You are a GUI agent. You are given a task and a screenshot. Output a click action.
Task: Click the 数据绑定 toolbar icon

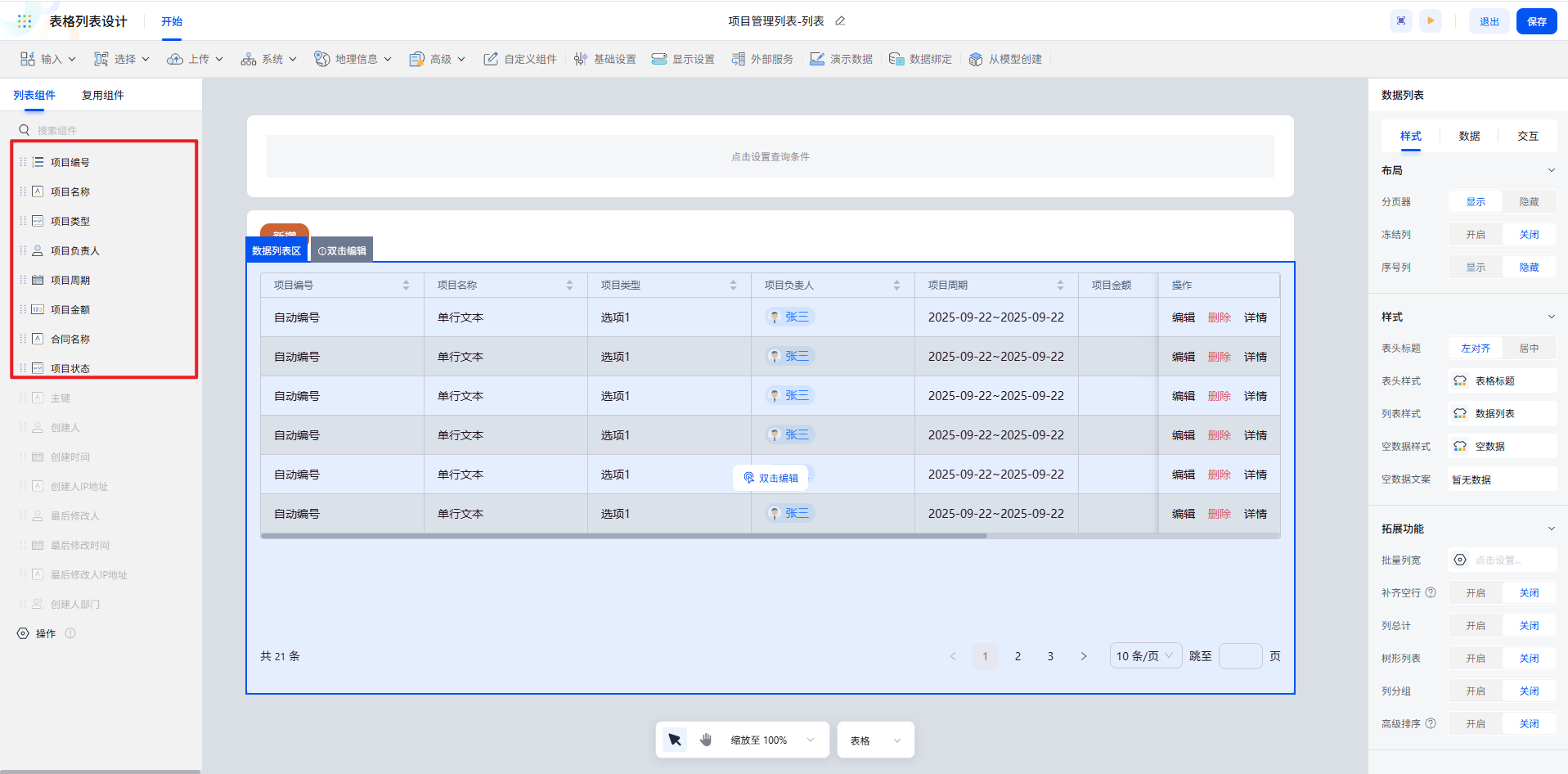[x=896, y=59]
